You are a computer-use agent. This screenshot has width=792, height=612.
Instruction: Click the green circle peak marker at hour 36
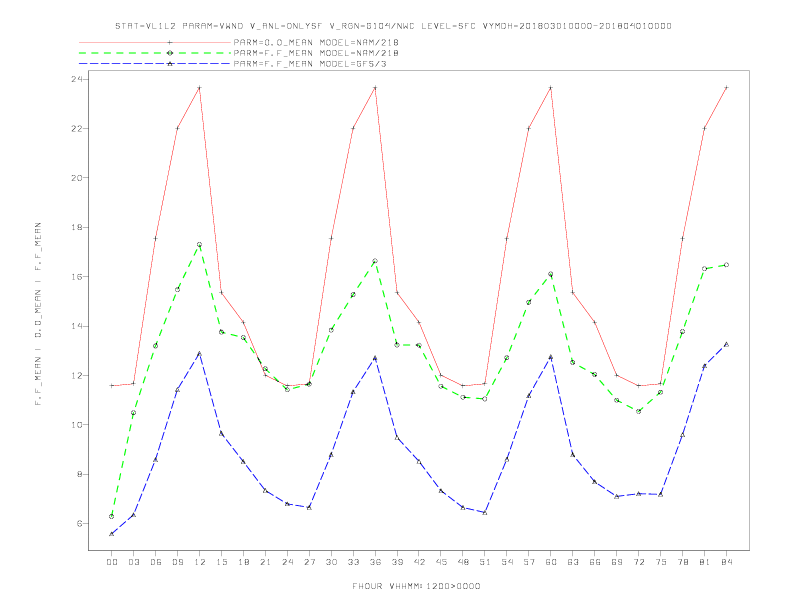(375, 261)
